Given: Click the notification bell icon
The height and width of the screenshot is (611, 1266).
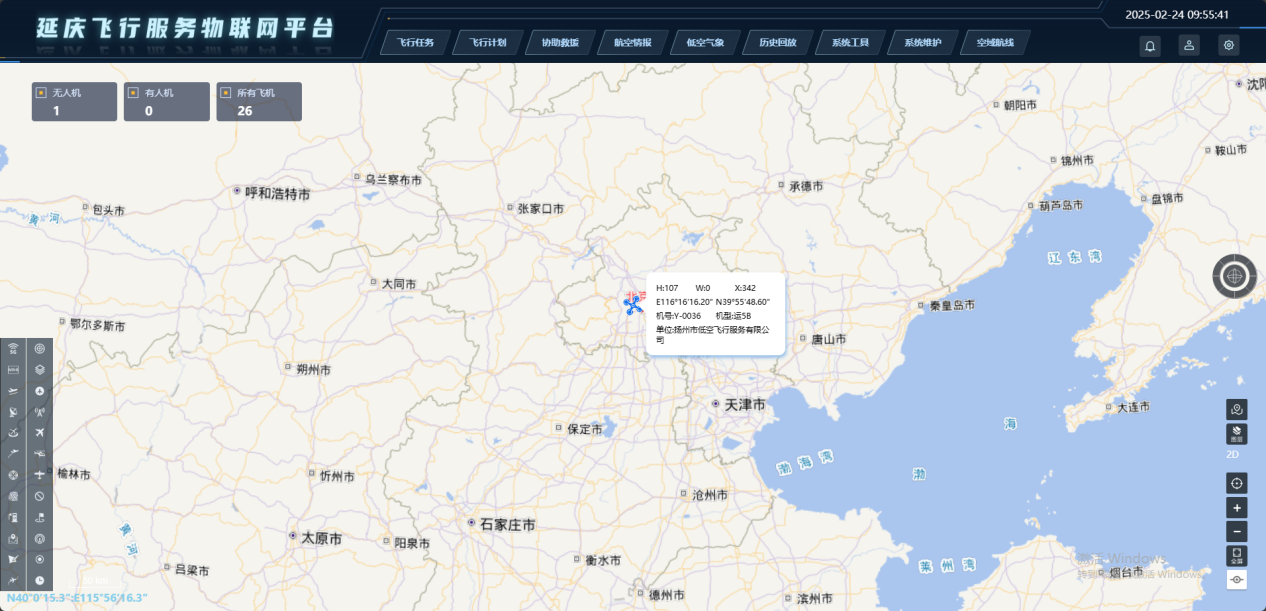Looking at the screenshot, I should pos(1150,45).
